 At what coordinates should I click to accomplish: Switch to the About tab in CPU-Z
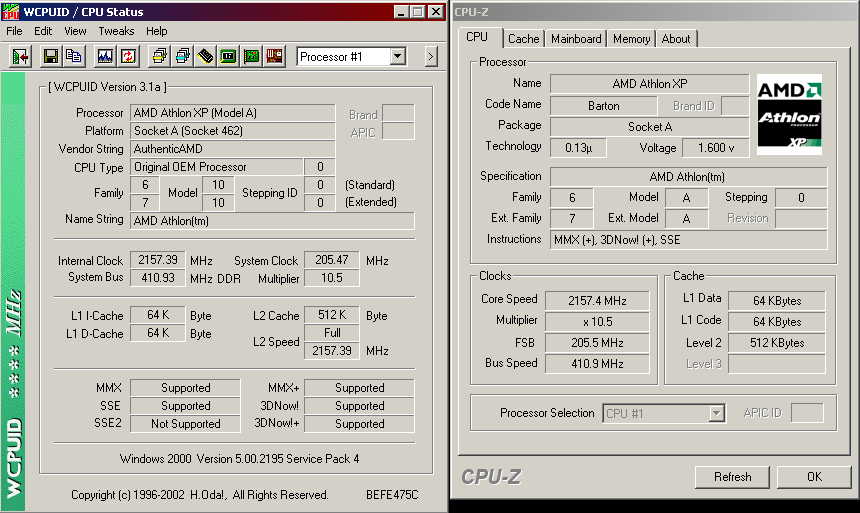[676, 39]
